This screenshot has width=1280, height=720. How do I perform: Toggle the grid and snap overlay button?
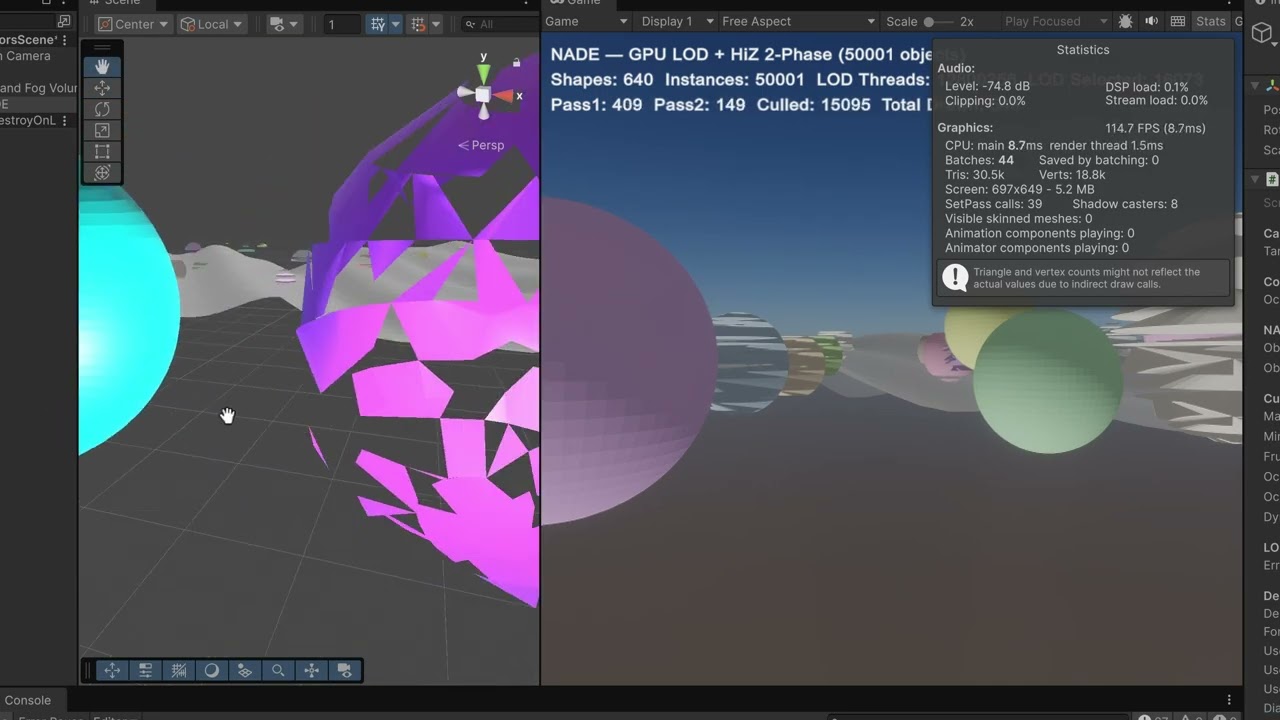[179, 671]
